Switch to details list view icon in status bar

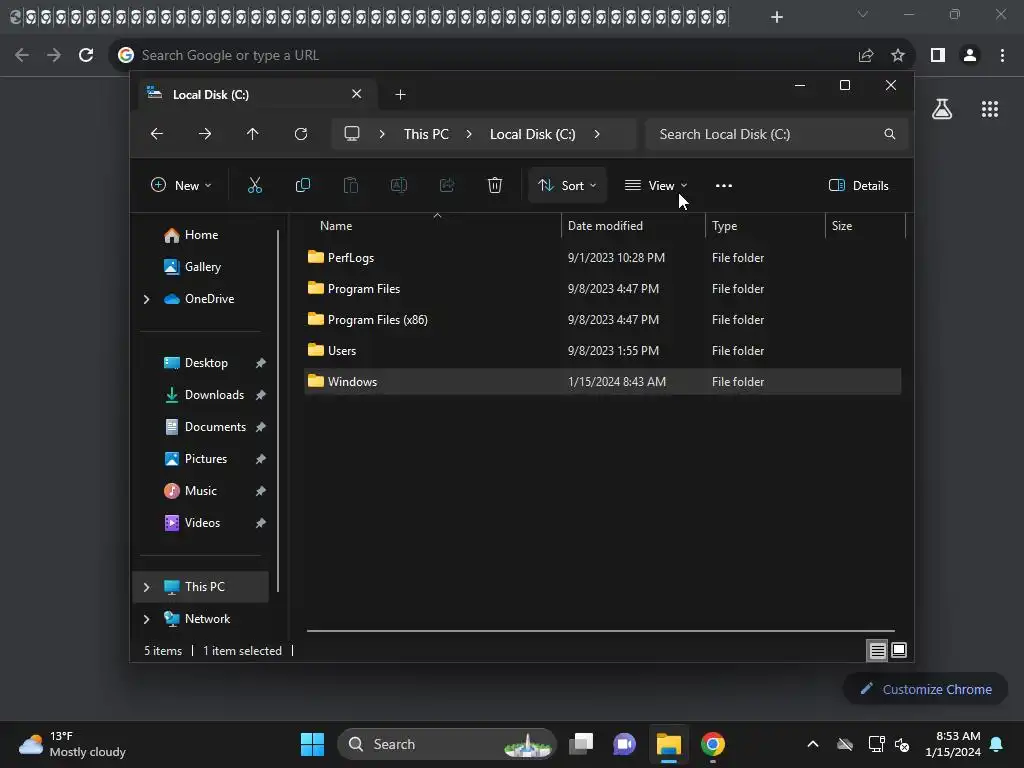[x=877, y=650]
